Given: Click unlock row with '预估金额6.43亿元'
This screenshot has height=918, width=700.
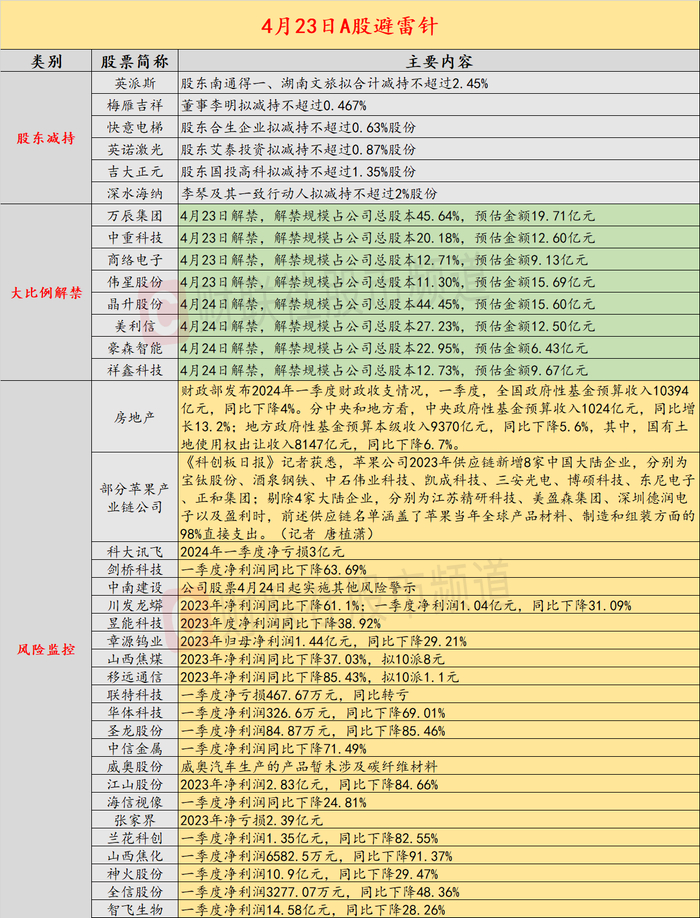Looking at the screenshot, I should pos(439,348).
